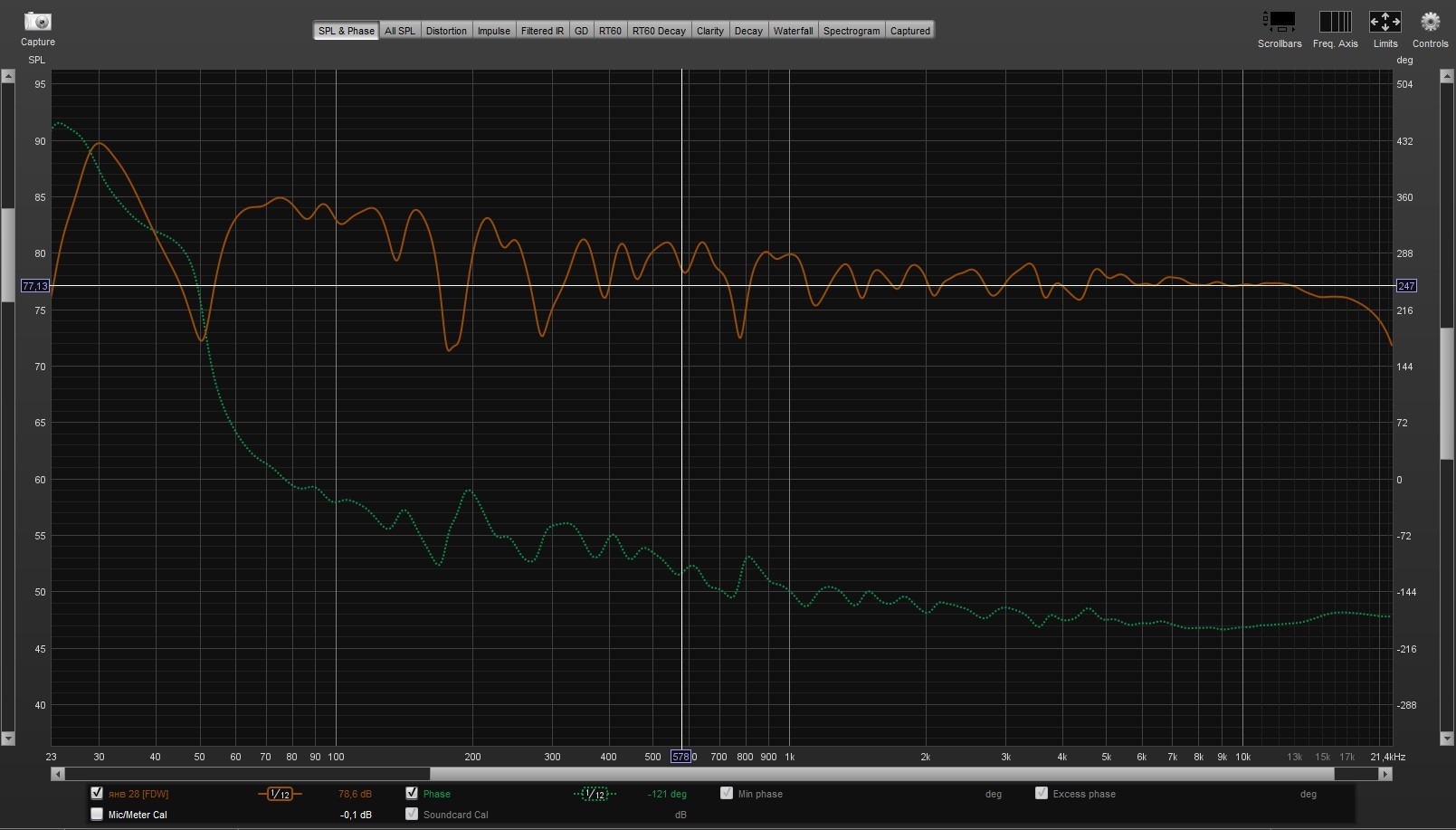
Task: Open the graph Limits icon
Action: [1385, 21]
